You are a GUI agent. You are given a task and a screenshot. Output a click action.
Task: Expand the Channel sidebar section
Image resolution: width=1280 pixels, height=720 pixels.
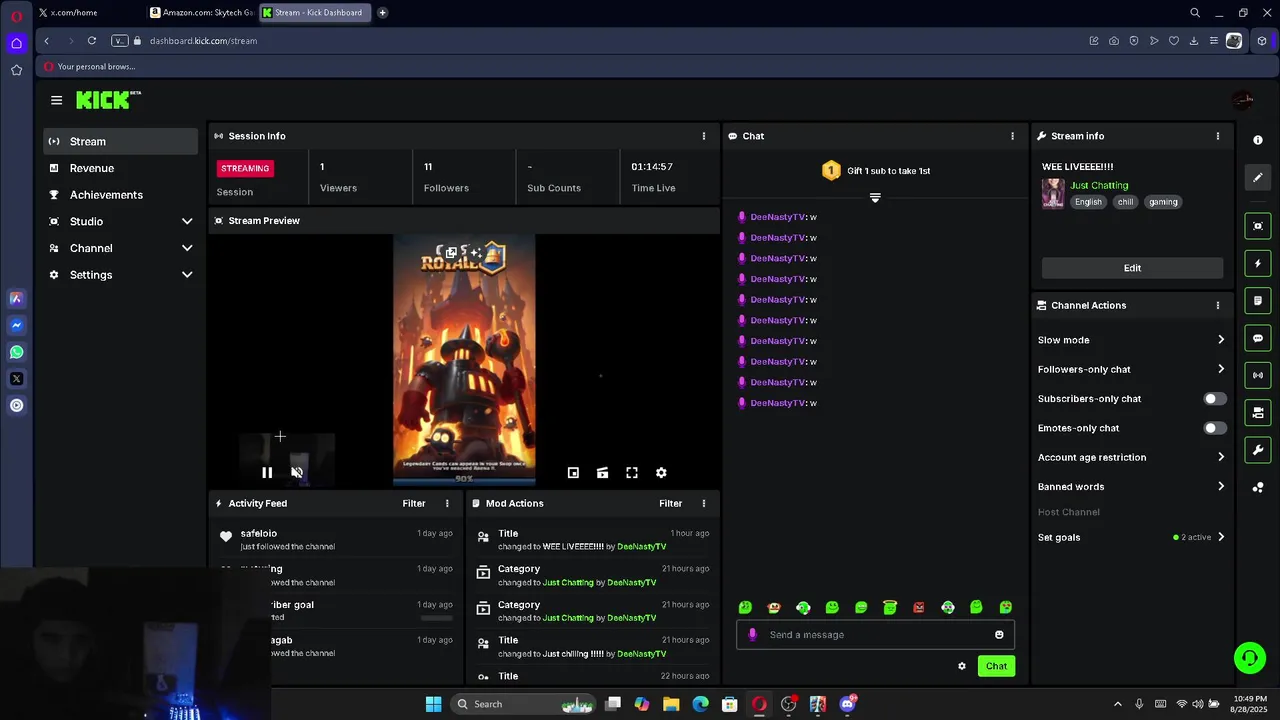tap(187, 248)
